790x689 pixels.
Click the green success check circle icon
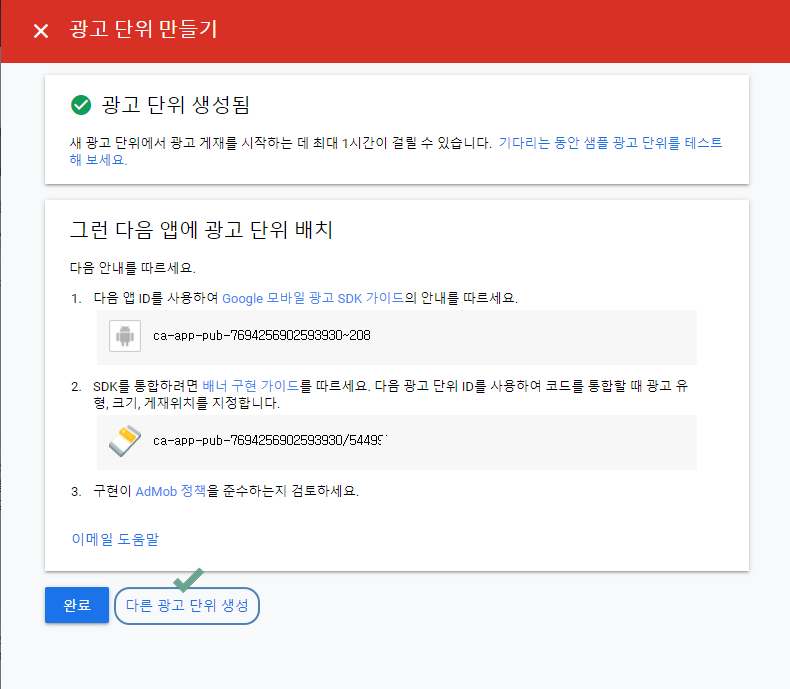(x=81, y=105)
